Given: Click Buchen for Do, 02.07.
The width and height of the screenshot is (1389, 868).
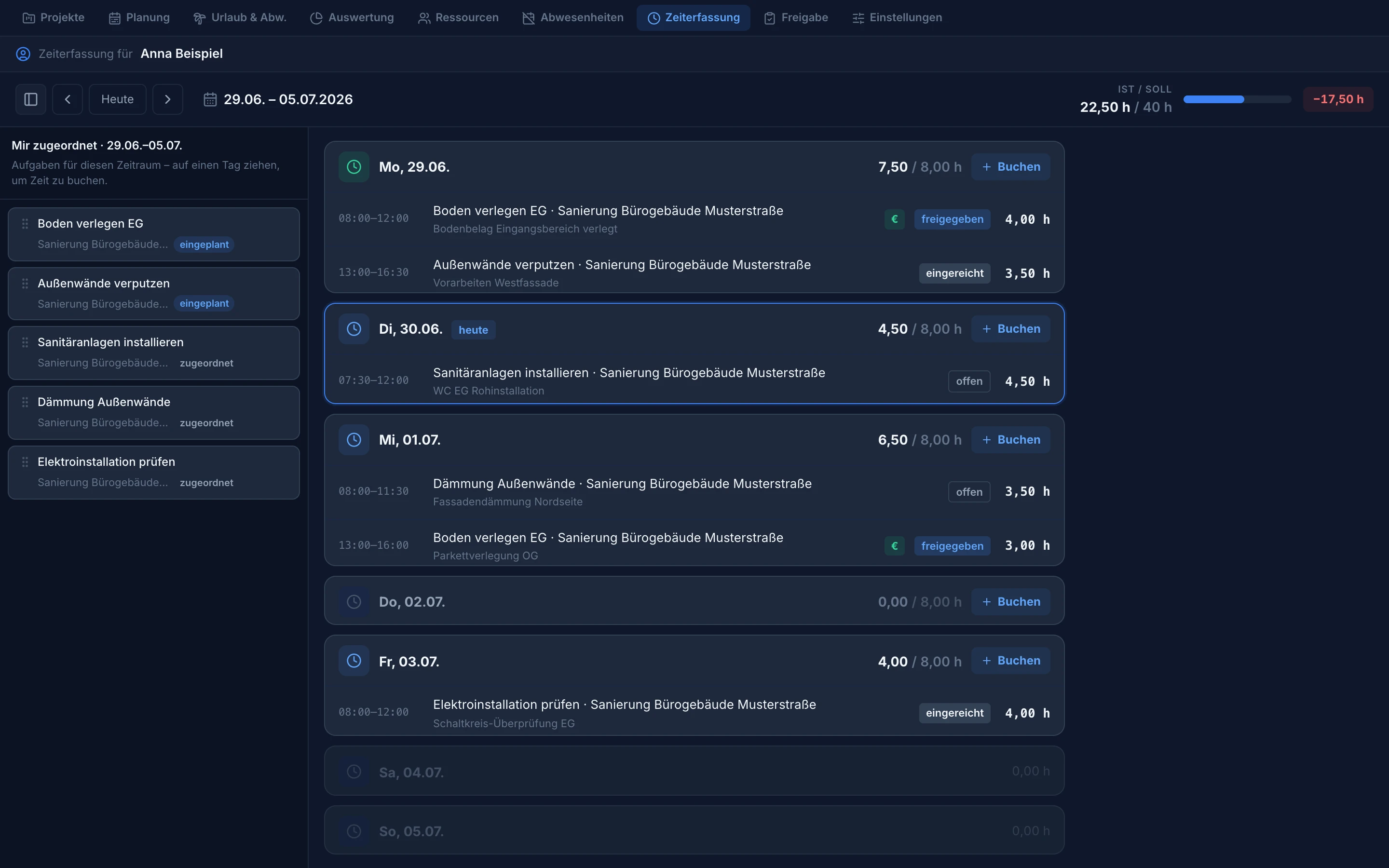Looking at the screenshot, I should coord(1011,602).
